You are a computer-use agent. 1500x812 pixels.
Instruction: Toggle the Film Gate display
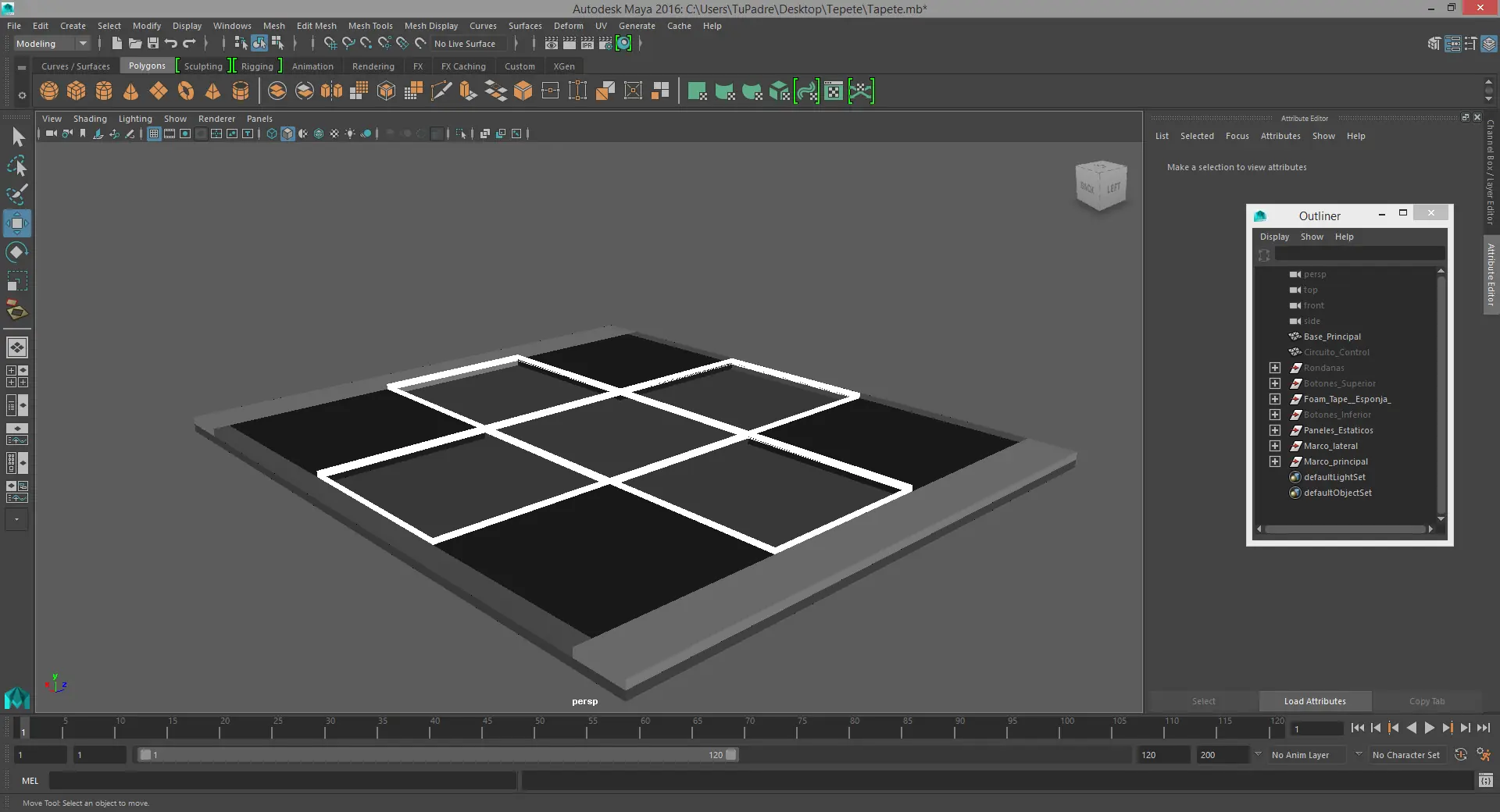(x=170, y=134)
